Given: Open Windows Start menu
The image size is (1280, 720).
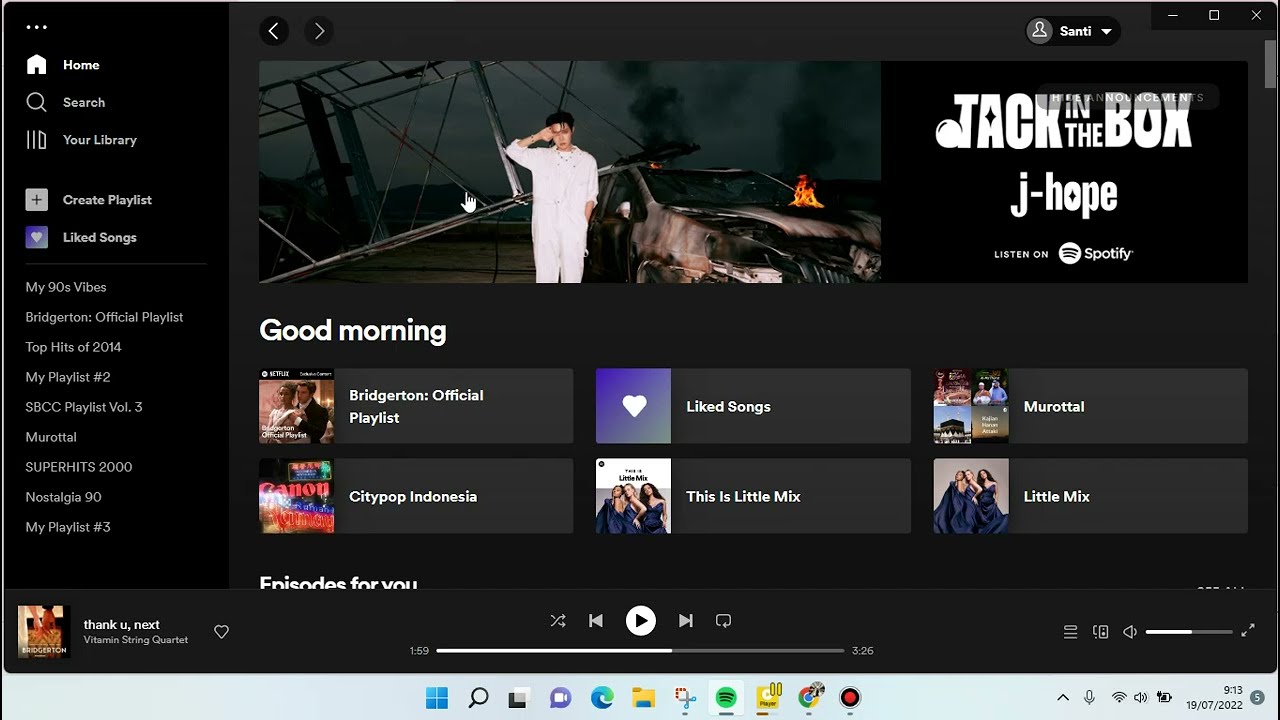Looking at the screenshot, I should [437, 698].
